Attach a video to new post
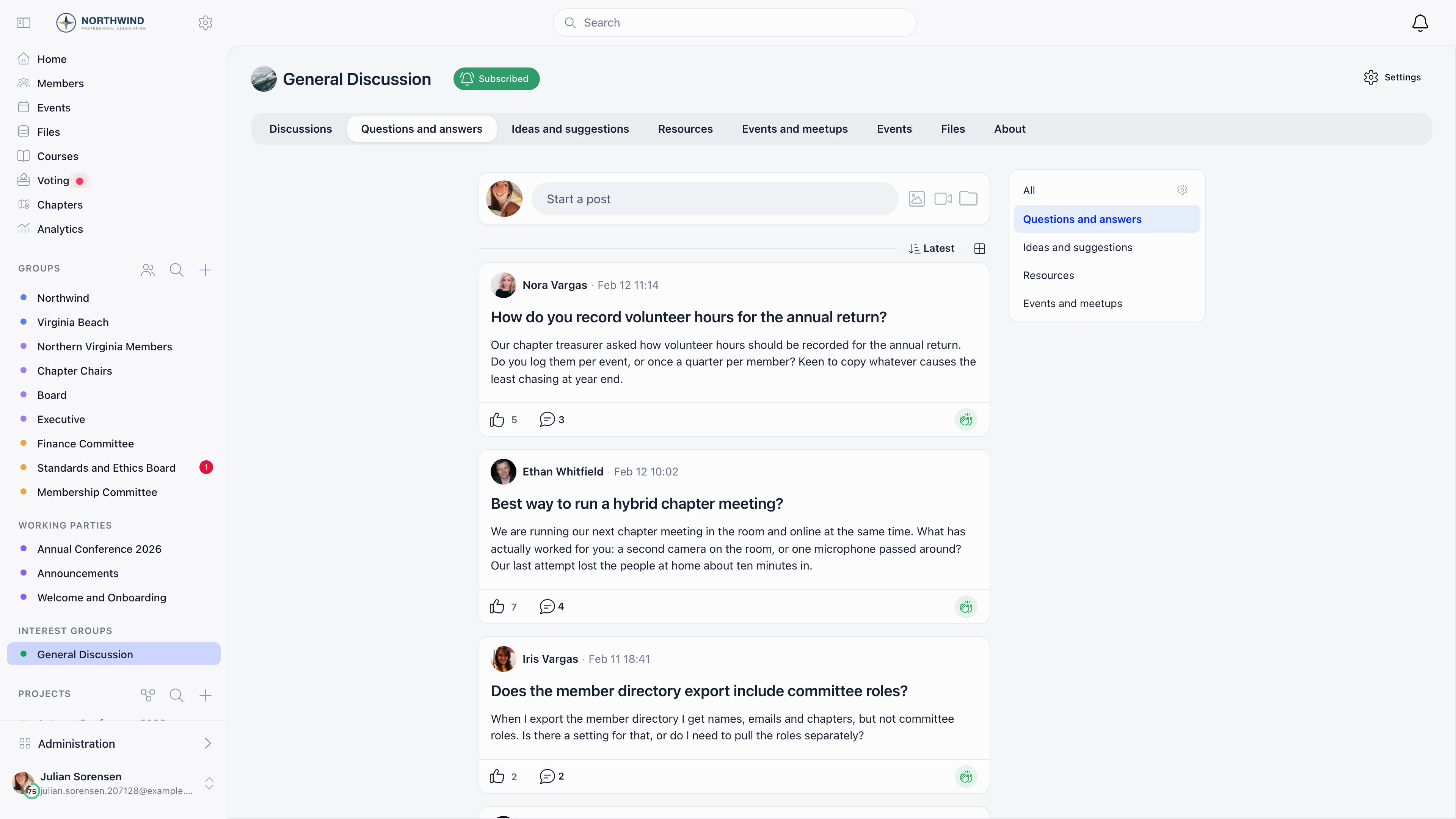The image size is (1456, 819). 943,199
